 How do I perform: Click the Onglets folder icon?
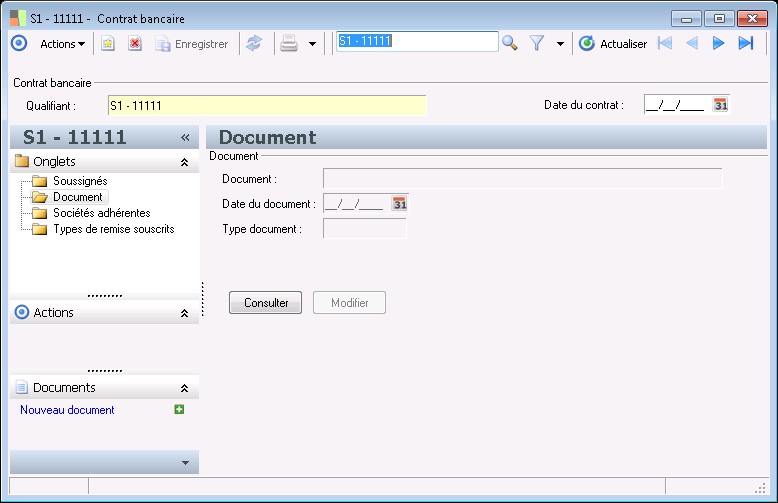[22, 161]
